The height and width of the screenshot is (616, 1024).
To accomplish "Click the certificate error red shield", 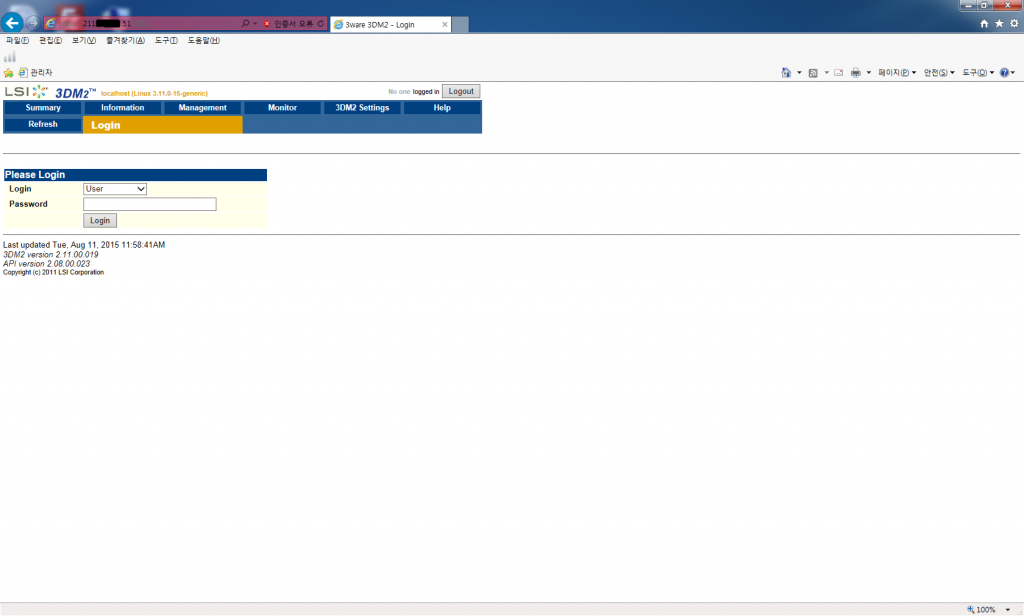I will click(x=266, y=23).
